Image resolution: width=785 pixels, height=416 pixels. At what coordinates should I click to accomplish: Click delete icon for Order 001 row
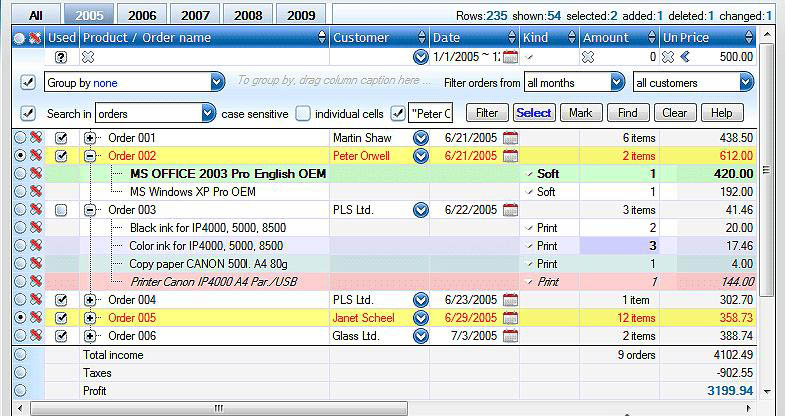coord(36,137)
